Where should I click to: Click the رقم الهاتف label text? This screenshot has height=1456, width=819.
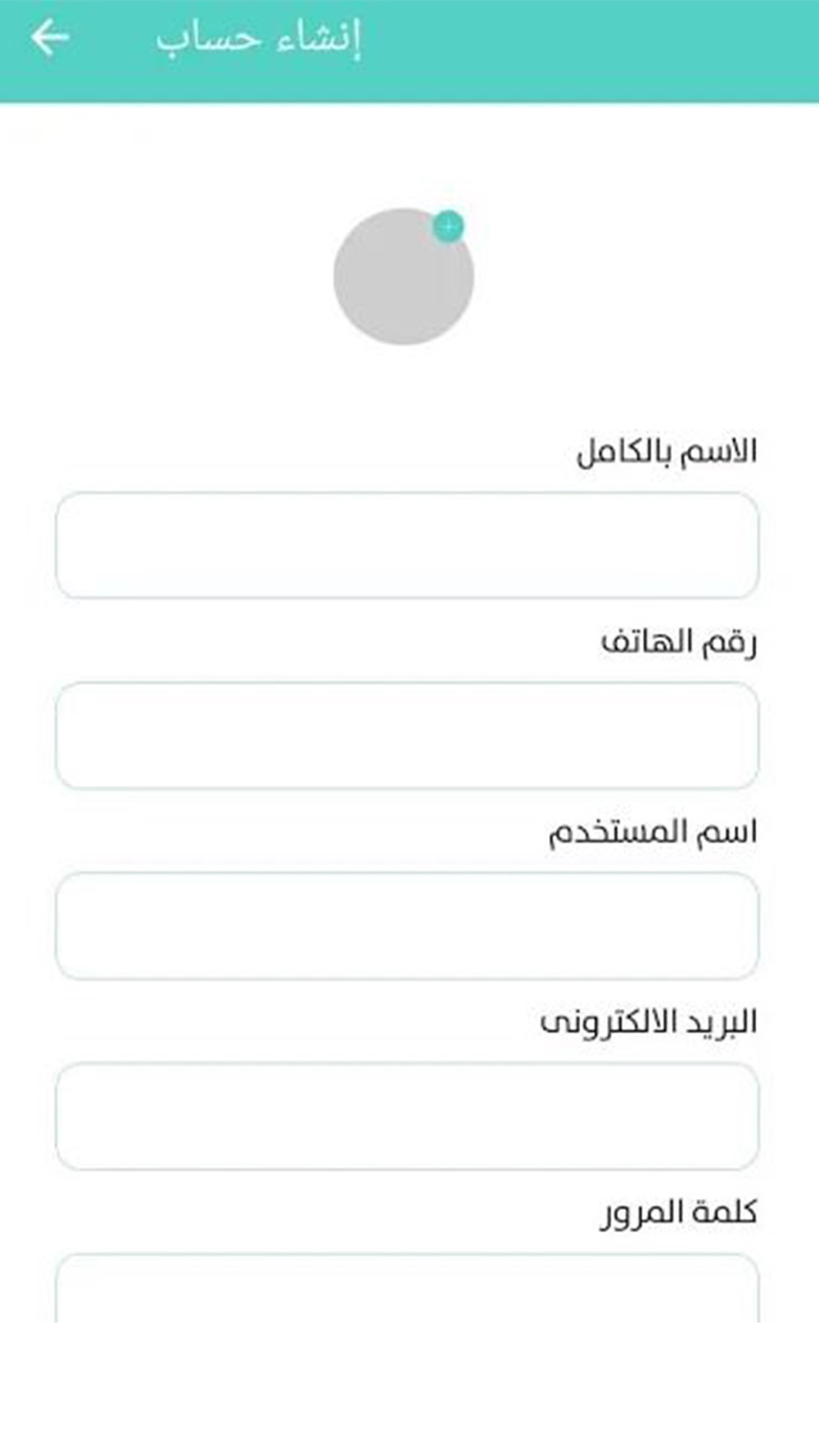679,641
